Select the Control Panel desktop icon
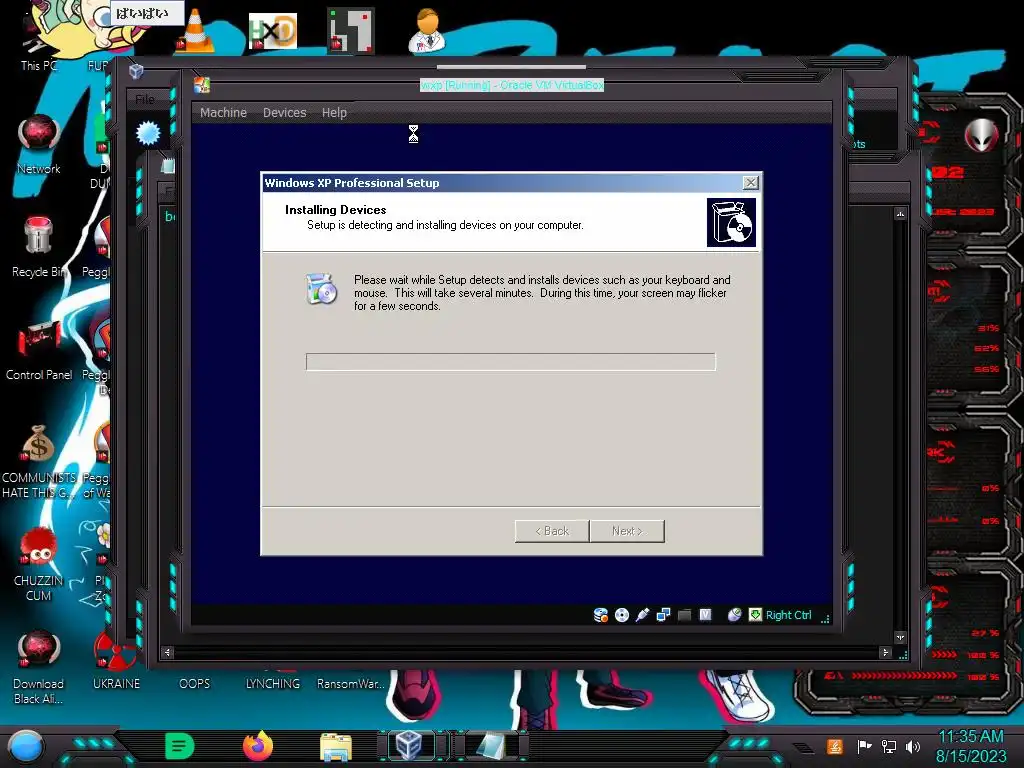Screen dimensions: 1024x768 (39, 350)
